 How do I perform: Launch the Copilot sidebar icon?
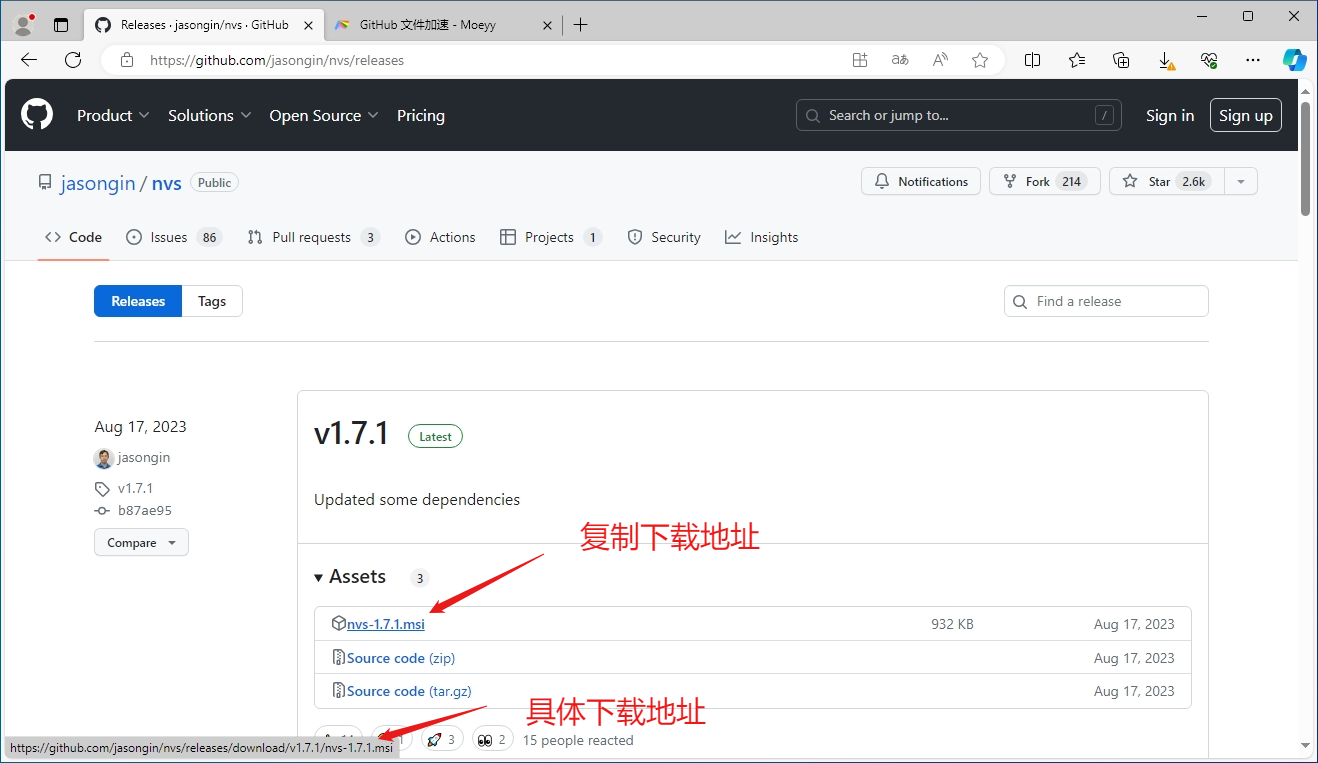[x=1295, y=60]
